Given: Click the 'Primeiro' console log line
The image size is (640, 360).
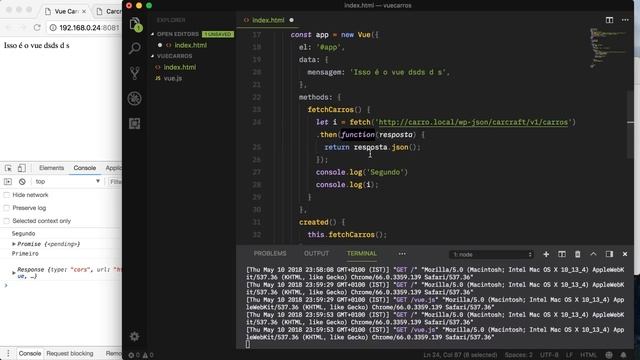Looking at the screenshot, I should (x=25, y=254).
